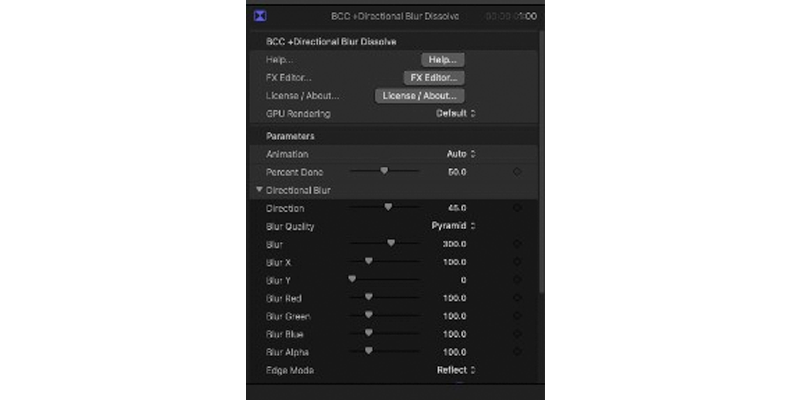This screenshot has width=792, height=400.
Task: Click the Help... button
Action: (x=443, y=60)
